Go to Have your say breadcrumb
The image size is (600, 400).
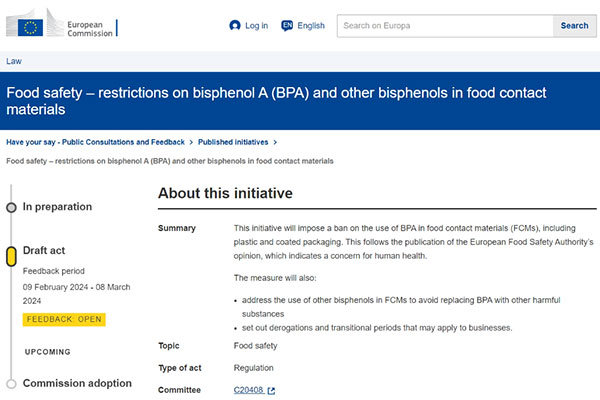95,142
